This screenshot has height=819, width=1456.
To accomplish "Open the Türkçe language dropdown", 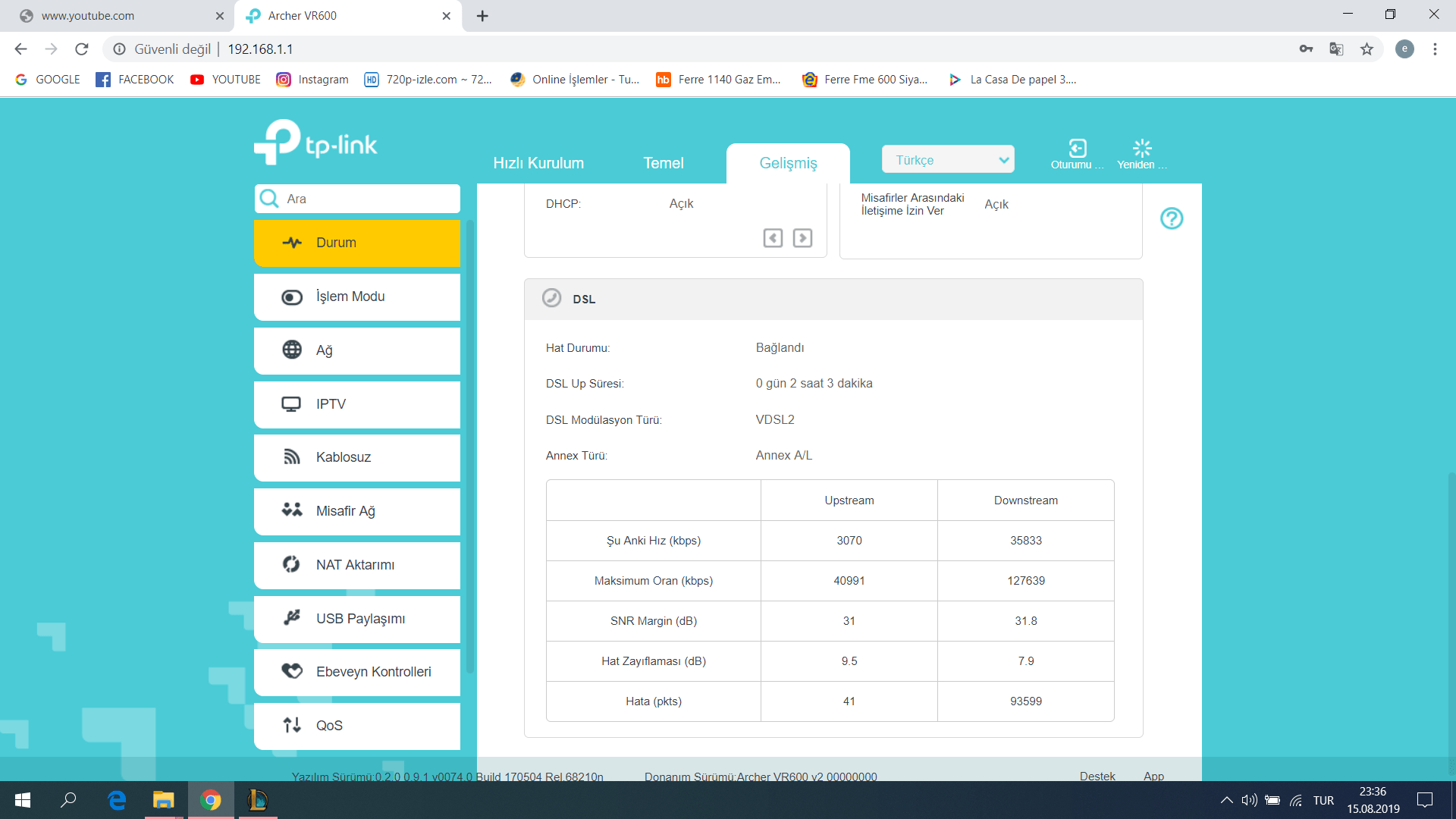I will point(948,160).
